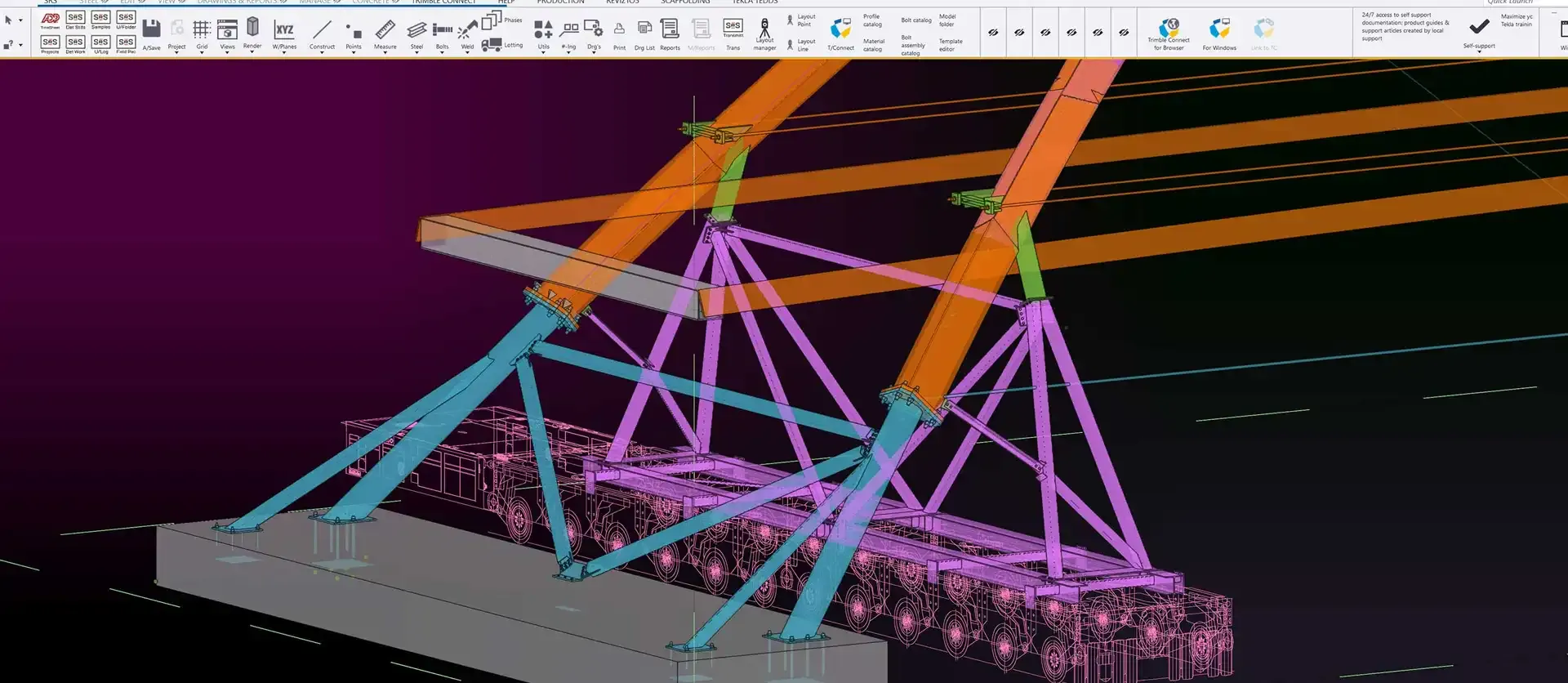Expand the Points dropdown arrow
This screenshot has width=1568, height=683.
pyautogui.click(x=353, y=52)
